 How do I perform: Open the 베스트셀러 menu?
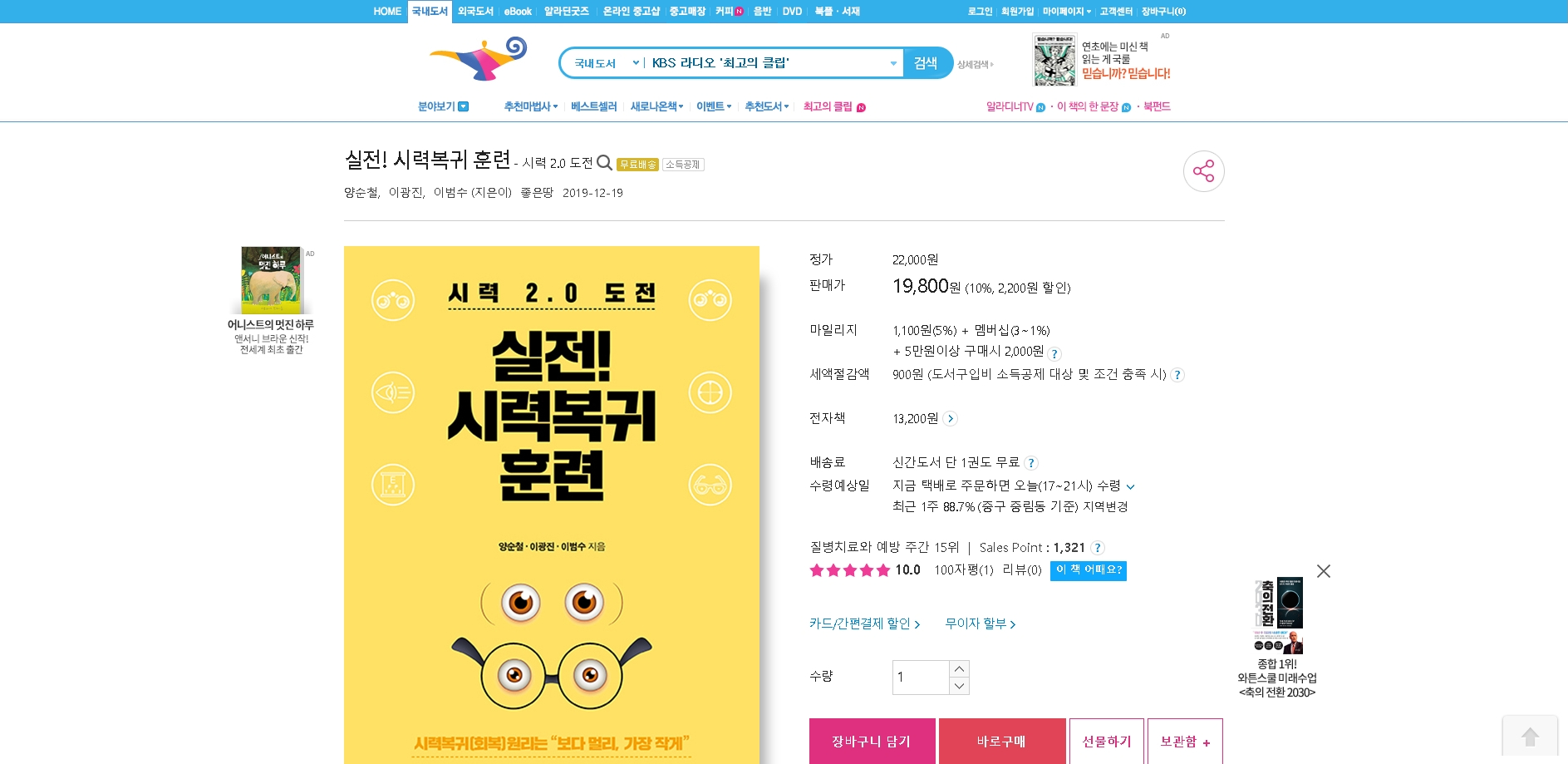593,106
